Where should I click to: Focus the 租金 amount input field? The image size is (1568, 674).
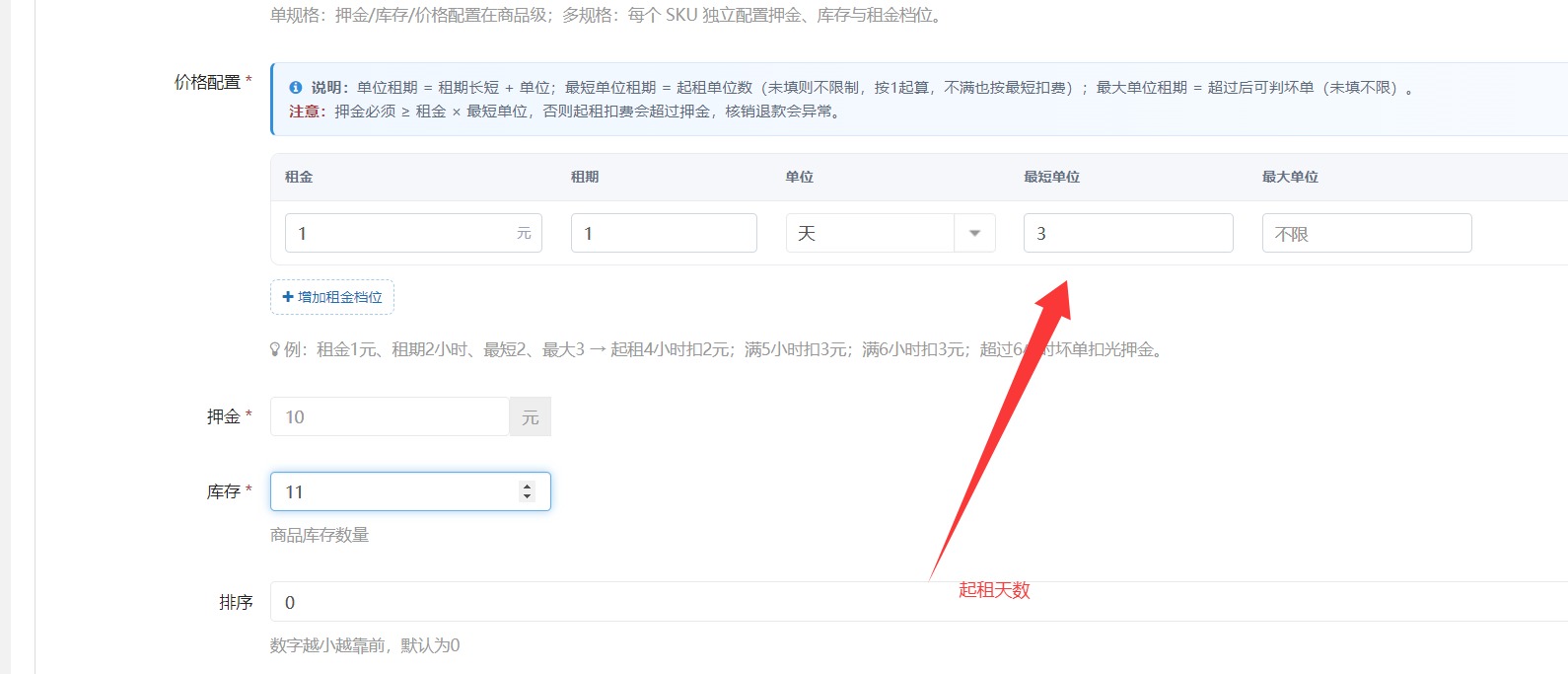(413, 233)
